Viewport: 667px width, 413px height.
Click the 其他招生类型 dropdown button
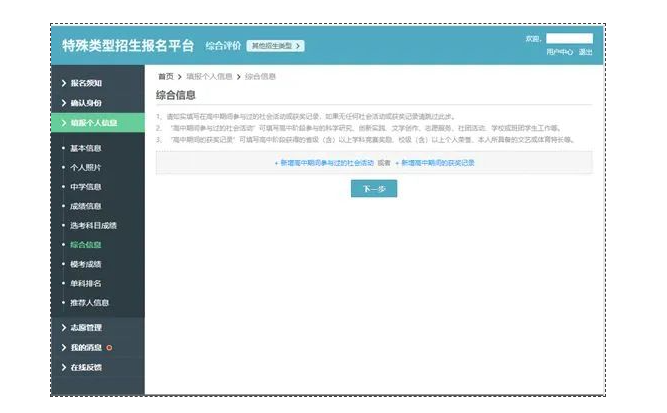[x=275, y=46]
